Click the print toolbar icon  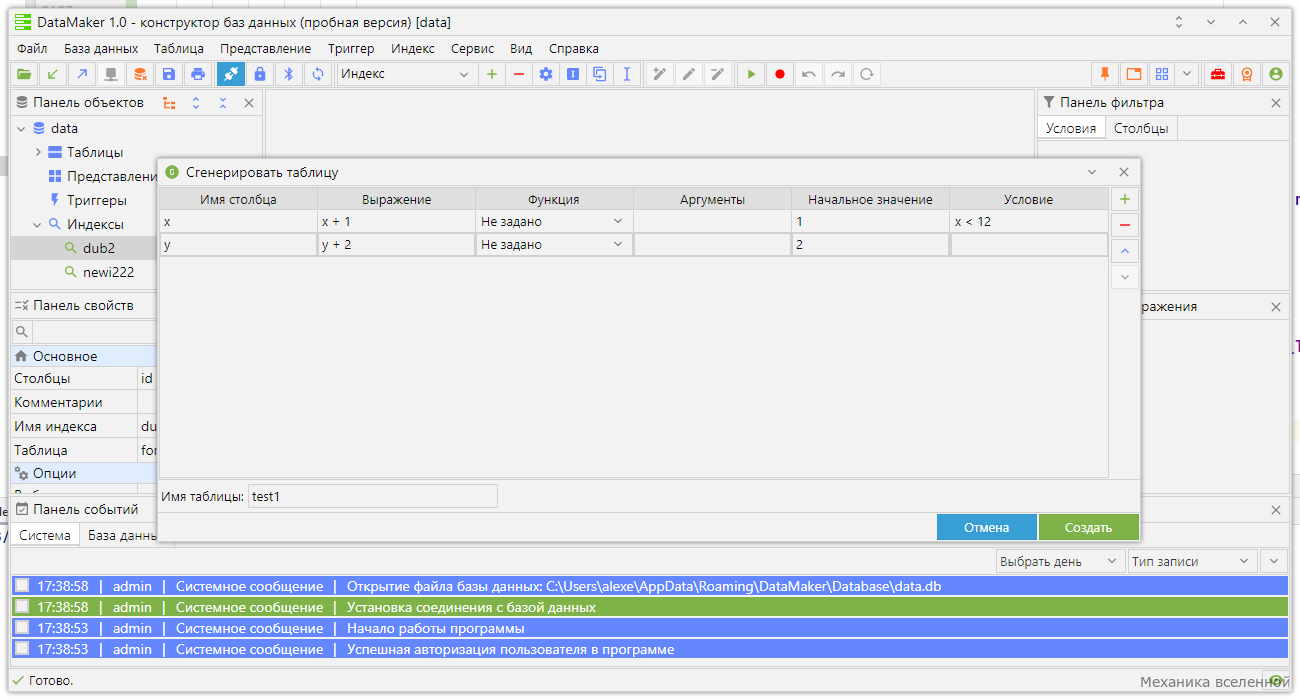[x=198, y=74]
